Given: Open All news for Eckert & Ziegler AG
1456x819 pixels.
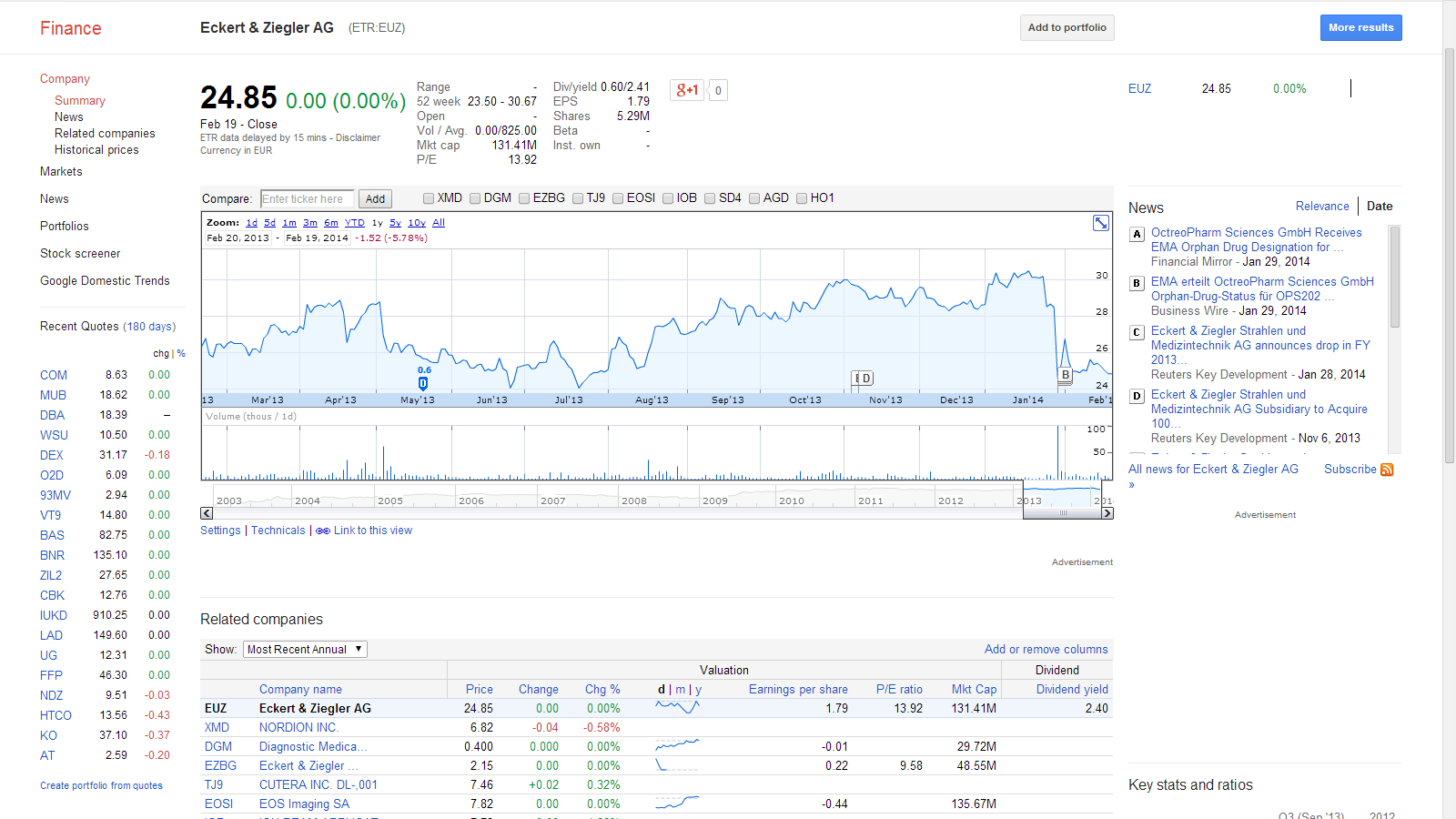Looking at the screenshot, I should (1213, 470).
